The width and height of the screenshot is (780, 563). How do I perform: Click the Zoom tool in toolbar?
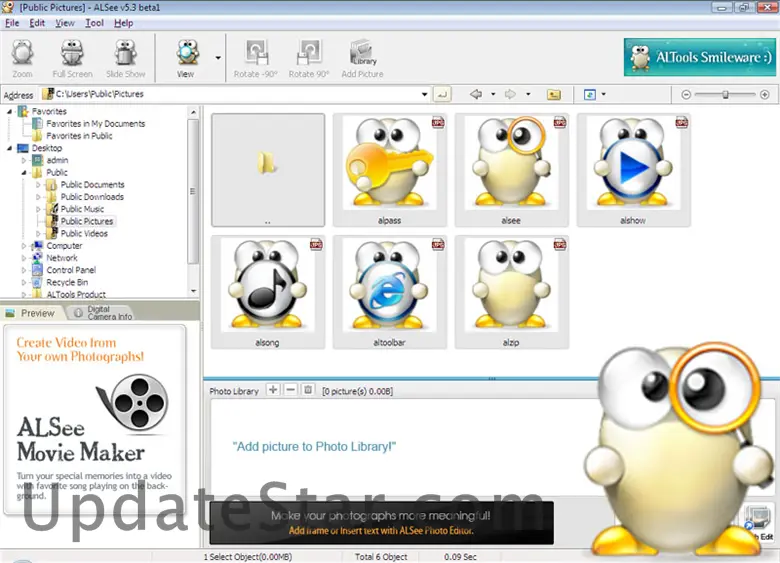pos(23,59)
